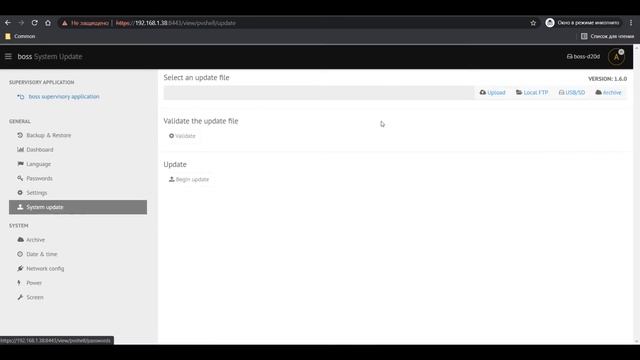Click the Backup & Restore history icon
The width and height of the screenshot is (640, 360).
coord(20,135)
